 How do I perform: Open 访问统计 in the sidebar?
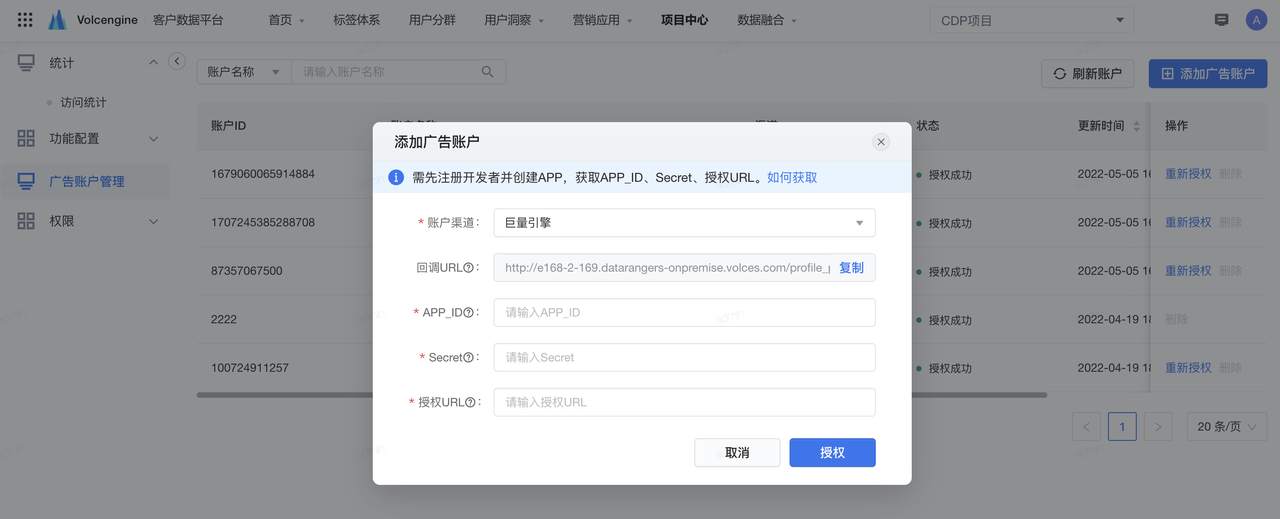pyautogui.click(x=83, y=103)
